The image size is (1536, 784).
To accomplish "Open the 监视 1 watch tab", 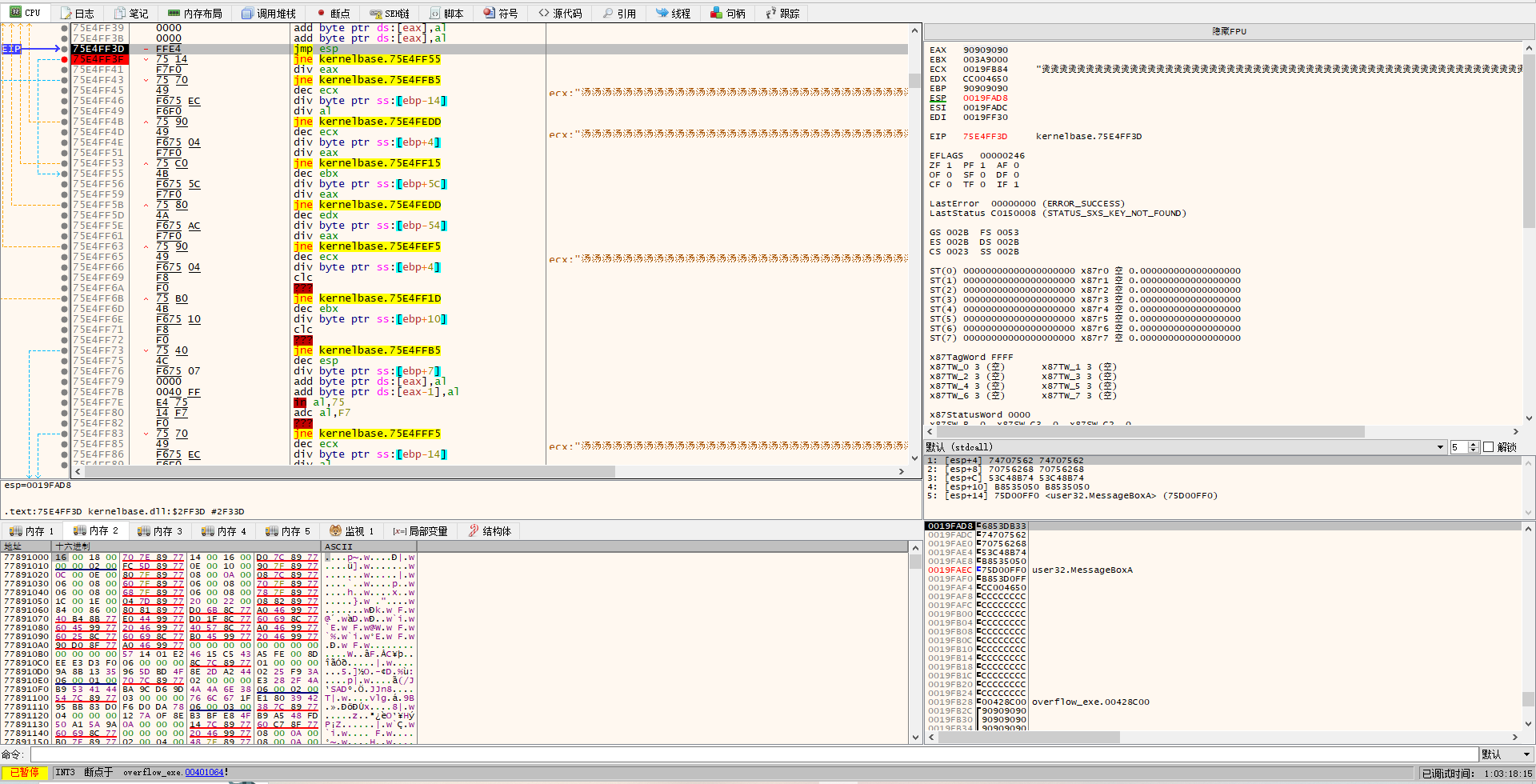I will click(x=352, y=531).
